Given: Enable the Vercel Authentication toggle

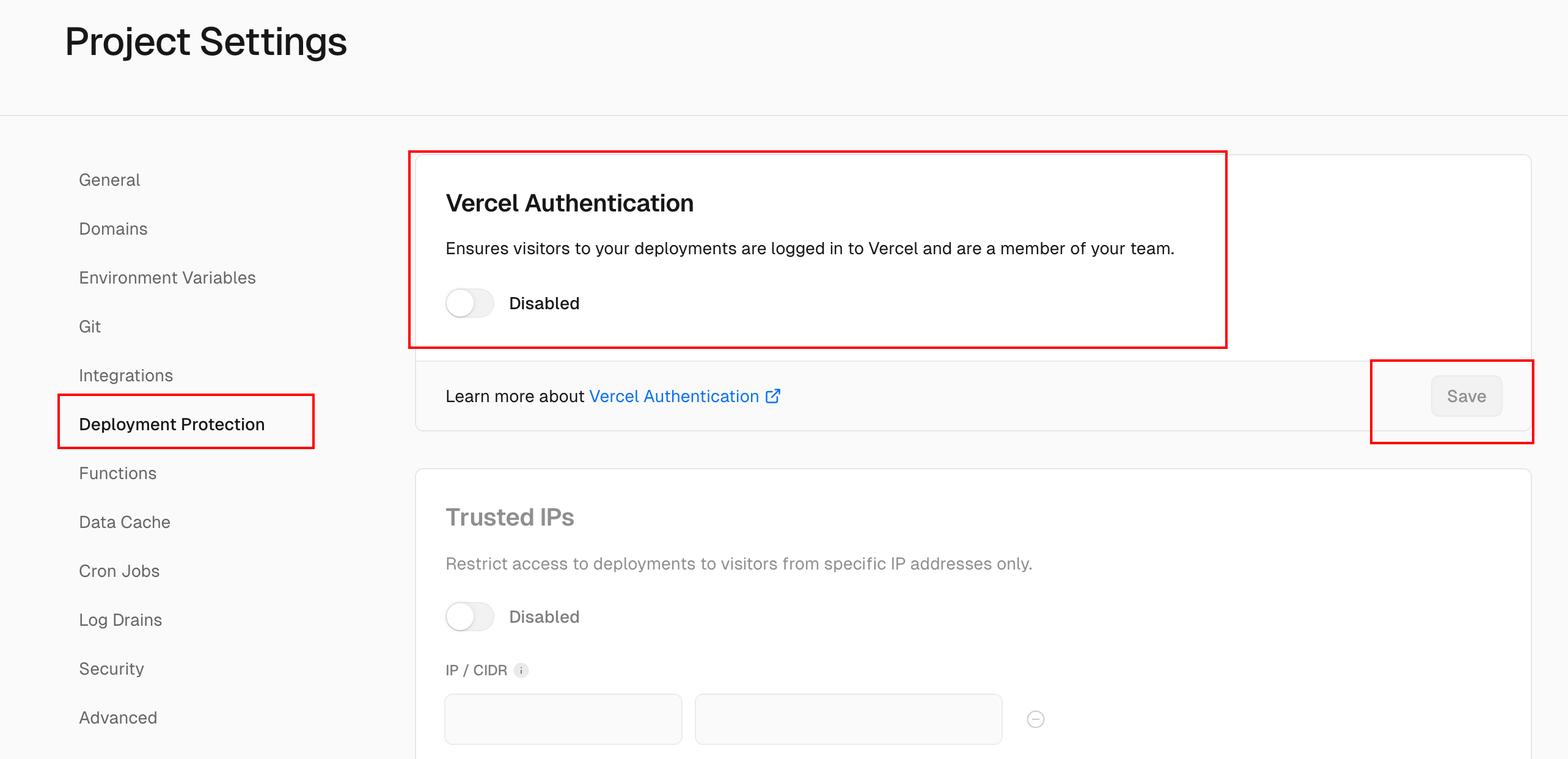Looking at the screenshot, I should [x=469, y=303].
